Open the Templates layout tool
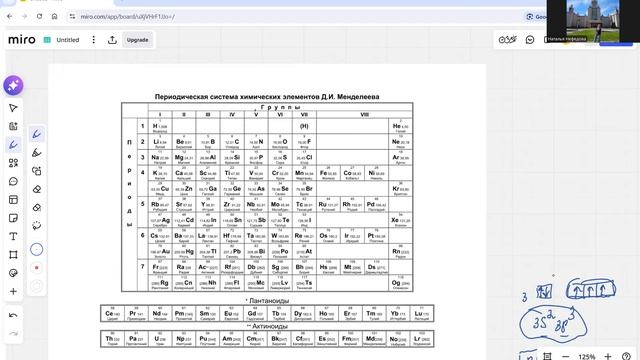 (x=13, y=200)
